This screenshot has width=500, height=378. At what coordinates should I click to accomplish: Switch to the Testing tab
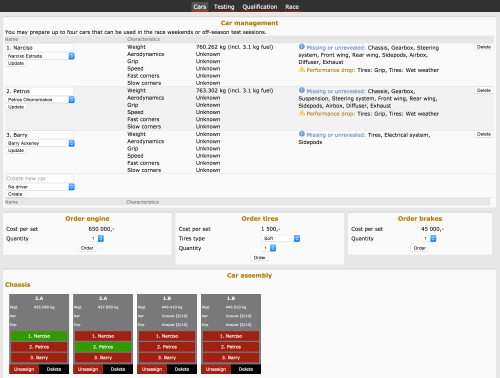pyautogui.click(x=224, y=7)
